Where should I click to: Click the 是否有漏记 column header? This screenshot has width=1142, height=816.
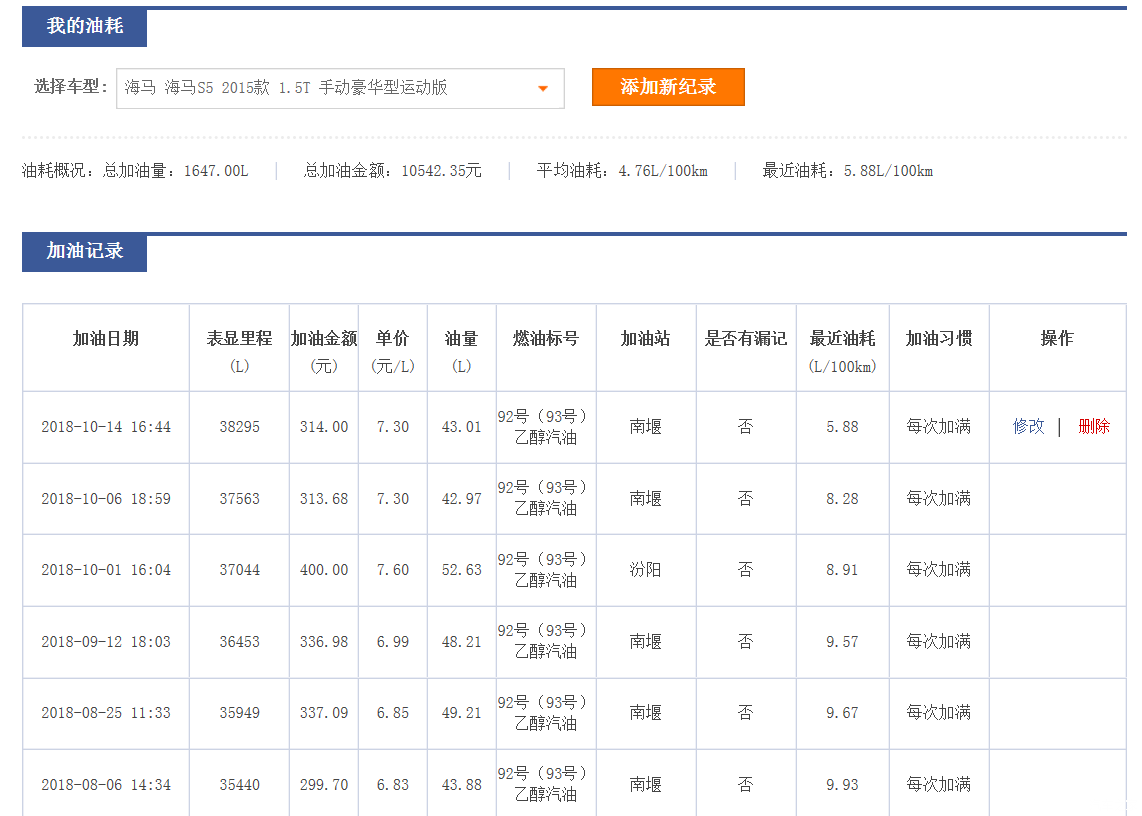746,339
